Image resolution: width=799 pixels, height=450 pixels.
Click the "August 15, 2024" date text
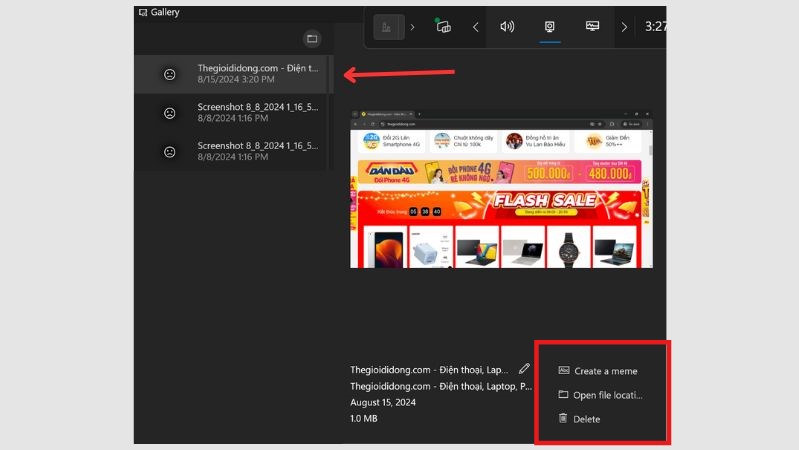pos(383,402)
